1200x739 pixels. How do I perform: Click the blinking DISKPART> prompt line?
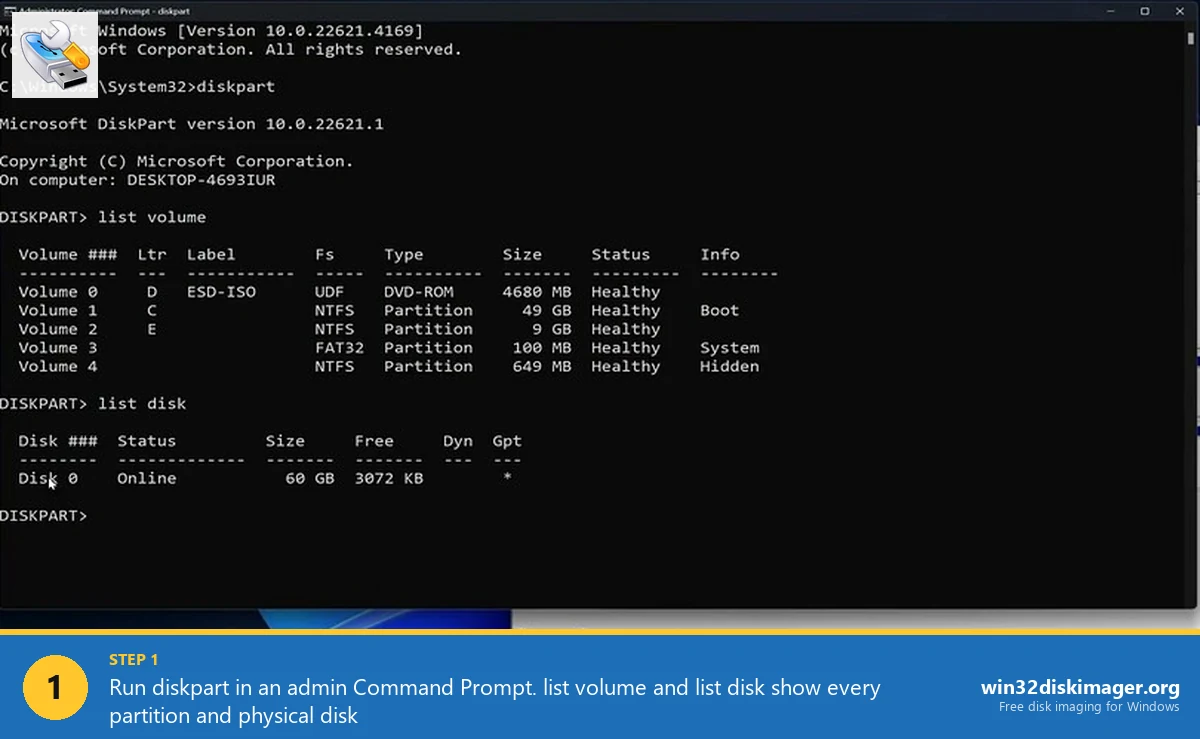click(45, 515)
